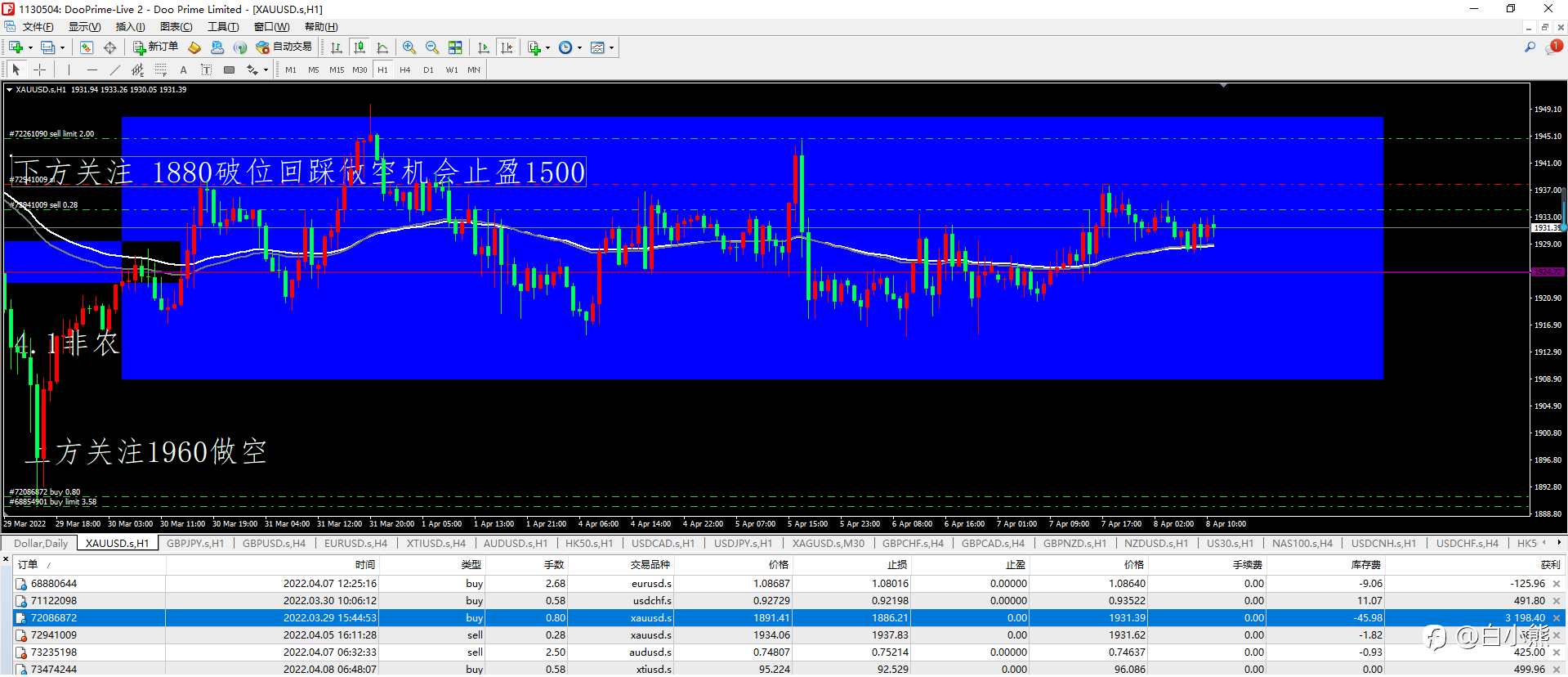
Task: Switch to the GBPUSD.s,H4 chart tab
Action: pos(274,544)
